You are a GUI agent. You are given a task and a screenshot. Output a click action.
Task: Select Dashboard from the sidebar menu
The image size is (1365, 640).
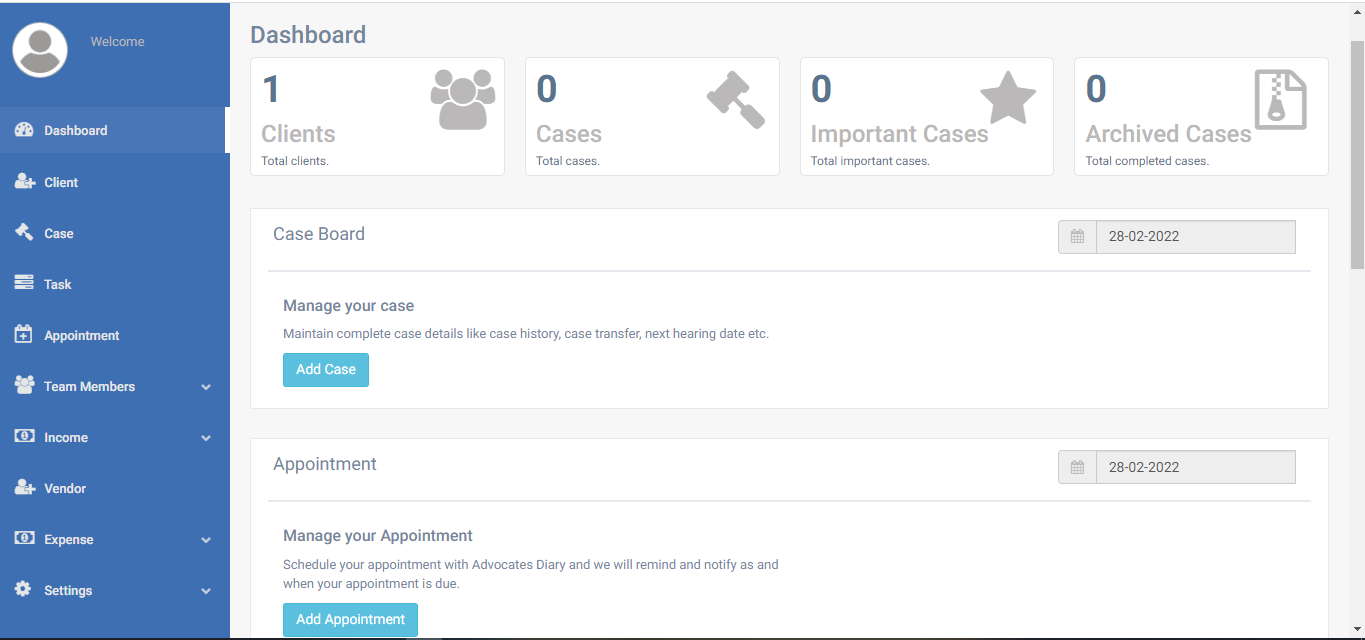75,129
